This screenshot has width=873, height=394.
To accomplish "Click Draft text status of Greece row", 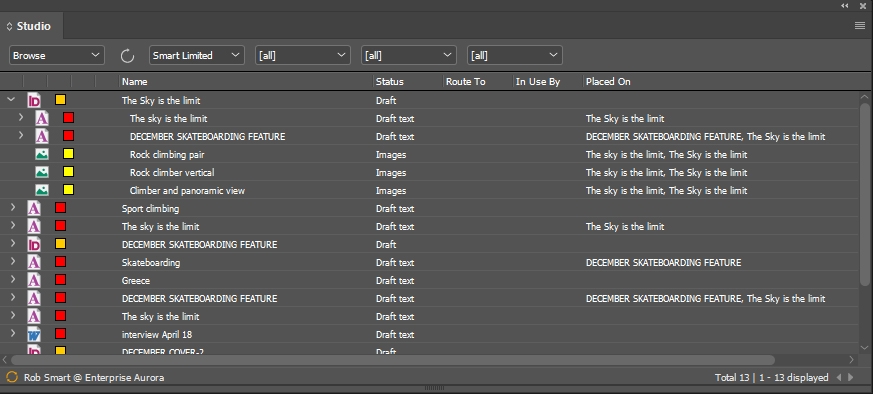I will pyautogui.click(x=395, y=280).
